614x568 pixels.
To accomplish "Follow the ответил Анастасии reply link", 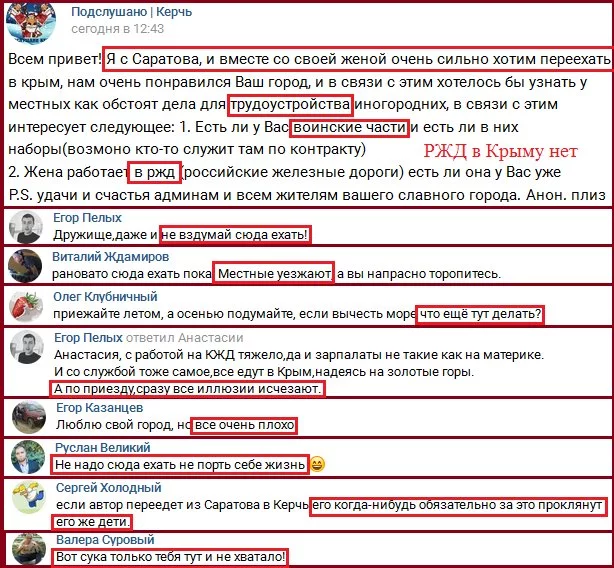I will click(184, 338).
